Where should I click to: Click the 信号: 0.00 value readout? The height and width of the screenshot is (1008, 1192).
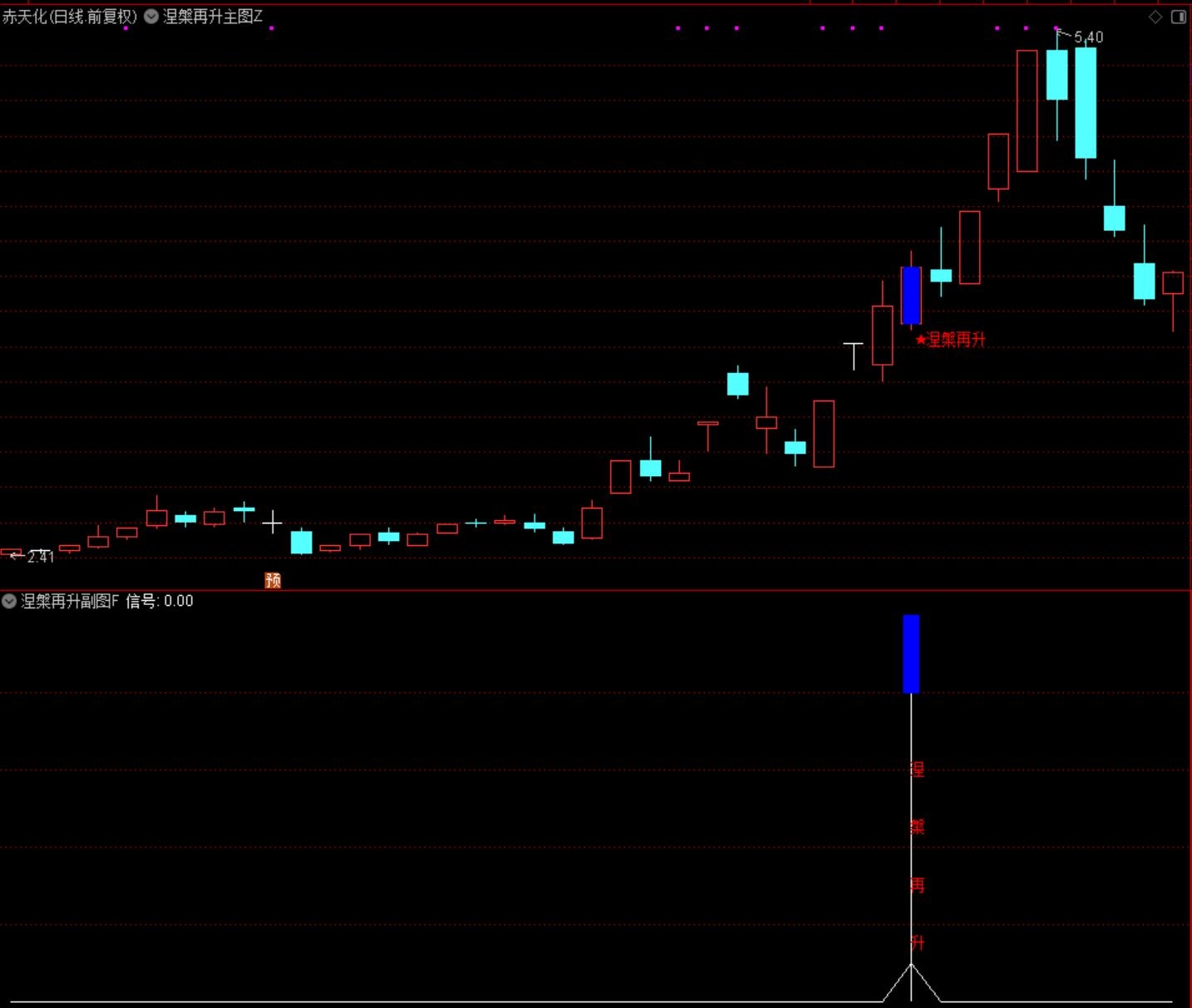click(x=160, y=601)
